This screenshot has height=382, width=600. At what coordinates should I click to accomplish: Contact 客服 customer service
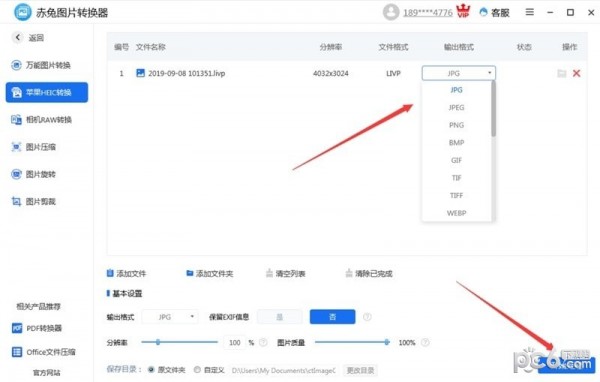click(x=494, y=13)
